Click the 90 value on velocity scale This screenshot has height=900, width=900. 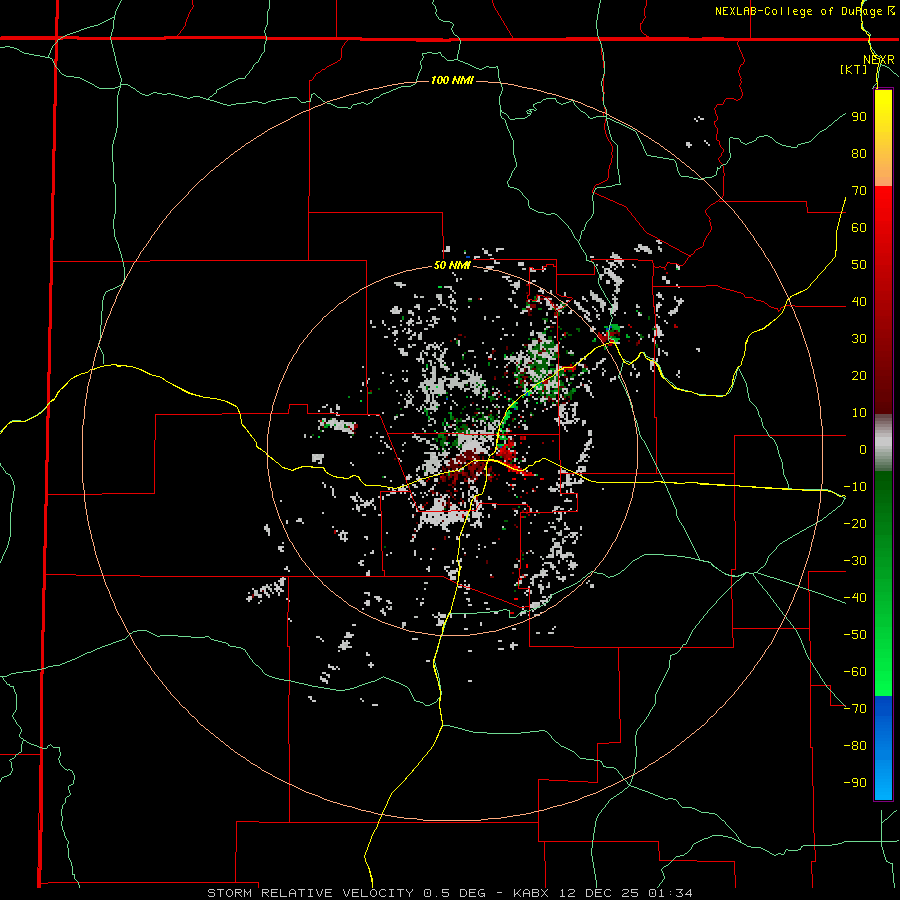(x=859, y=117)
